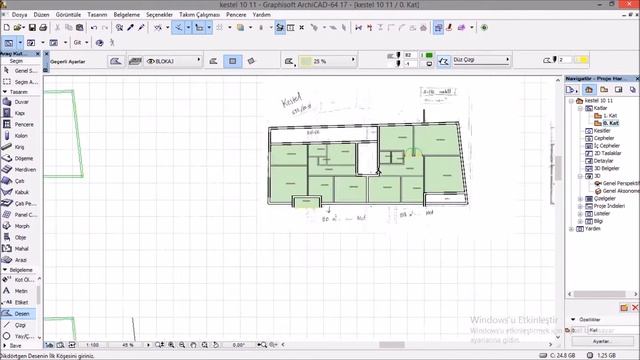Open the Düzen menu

tap(41, 14)
